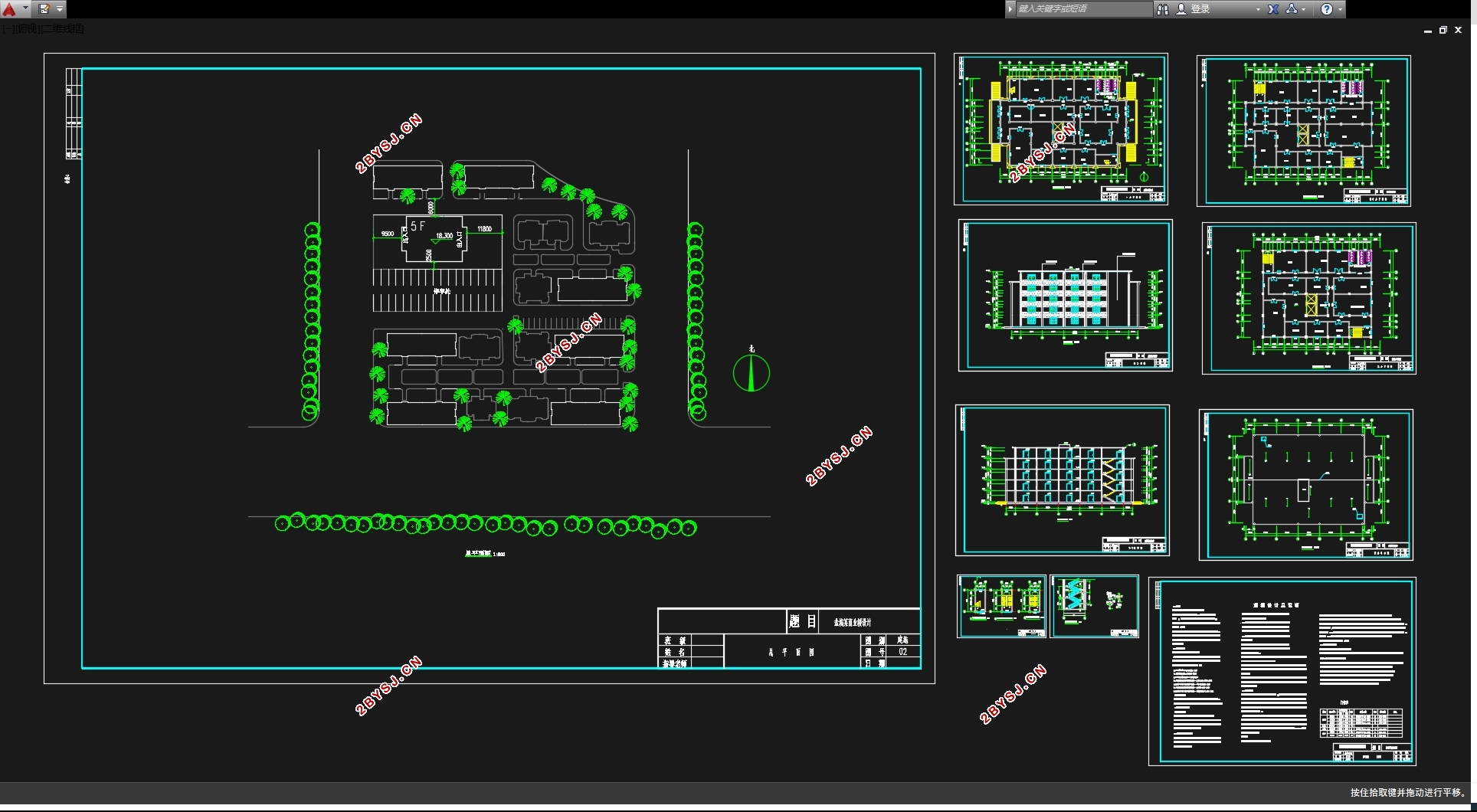Select the roof plan drawing sheet

[1306, 485]
